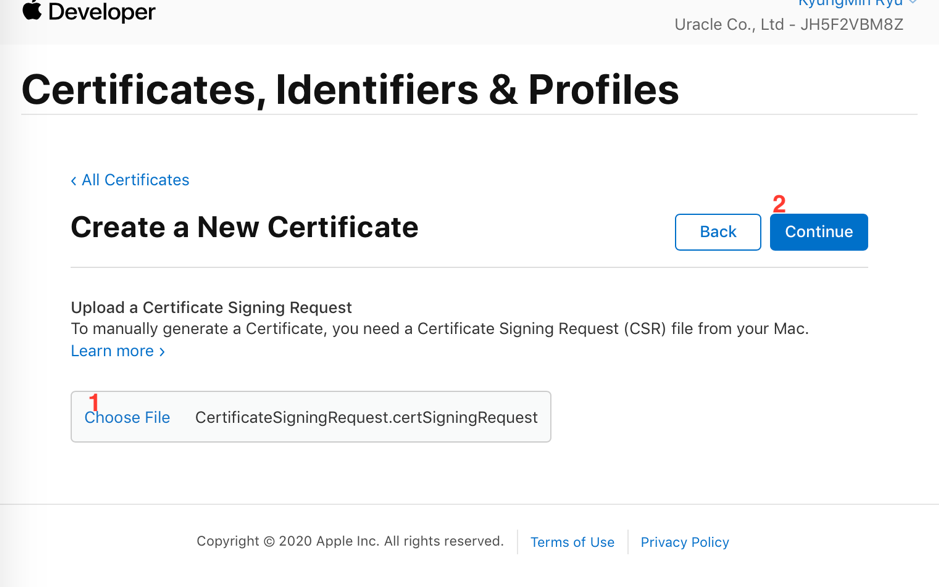939x587 pixels.
Task: Click the CertificateSigningRequest.certSigningRequest file name
Action: 366,417
